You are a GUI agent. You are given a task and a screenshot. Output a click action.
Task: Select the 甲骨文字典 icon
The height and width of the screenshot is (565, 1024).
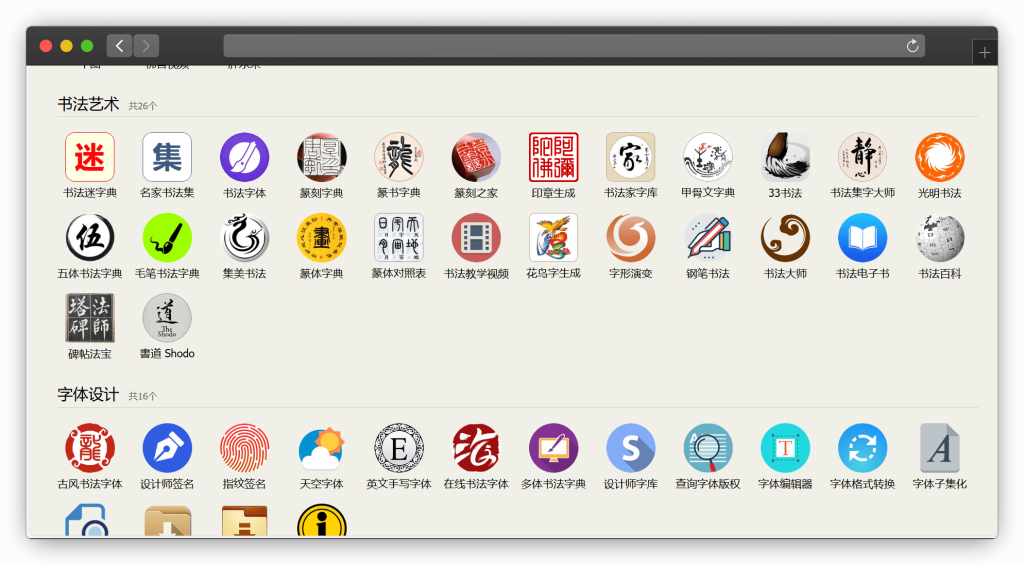click(x=708, y=157)
